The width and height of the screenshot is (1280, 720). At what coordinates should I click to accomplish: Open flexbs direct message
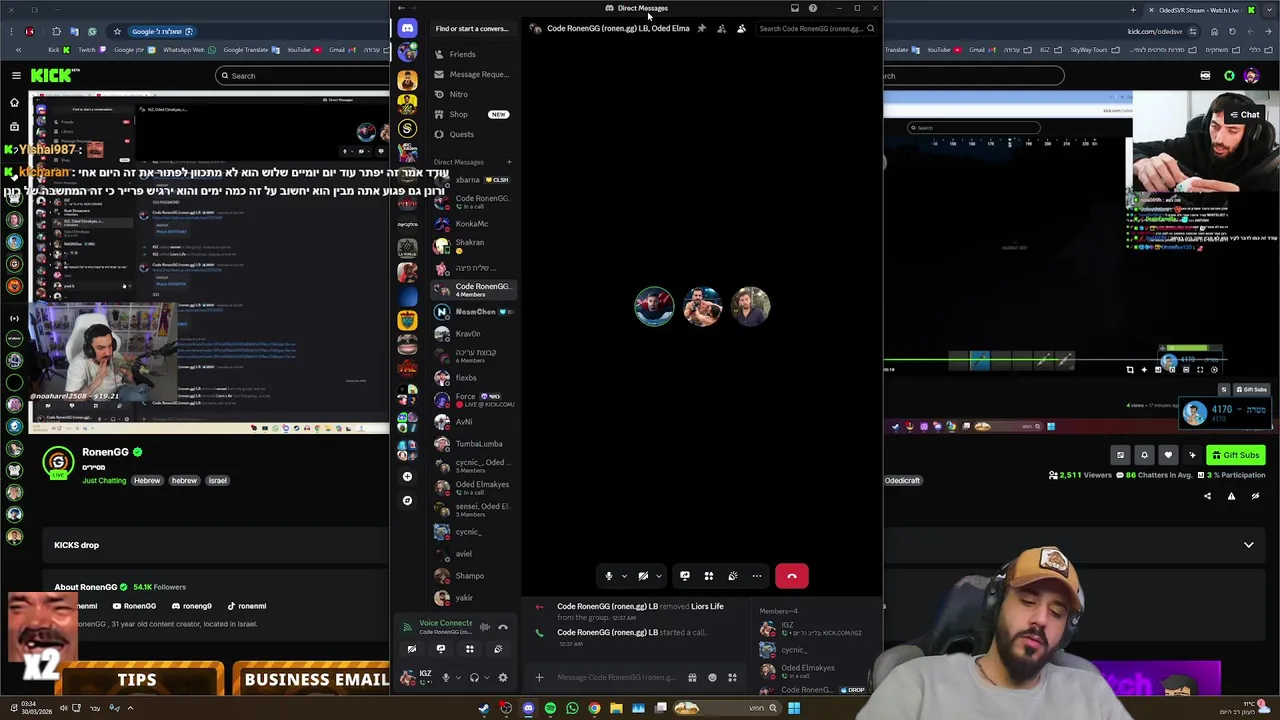coord(472,378)
